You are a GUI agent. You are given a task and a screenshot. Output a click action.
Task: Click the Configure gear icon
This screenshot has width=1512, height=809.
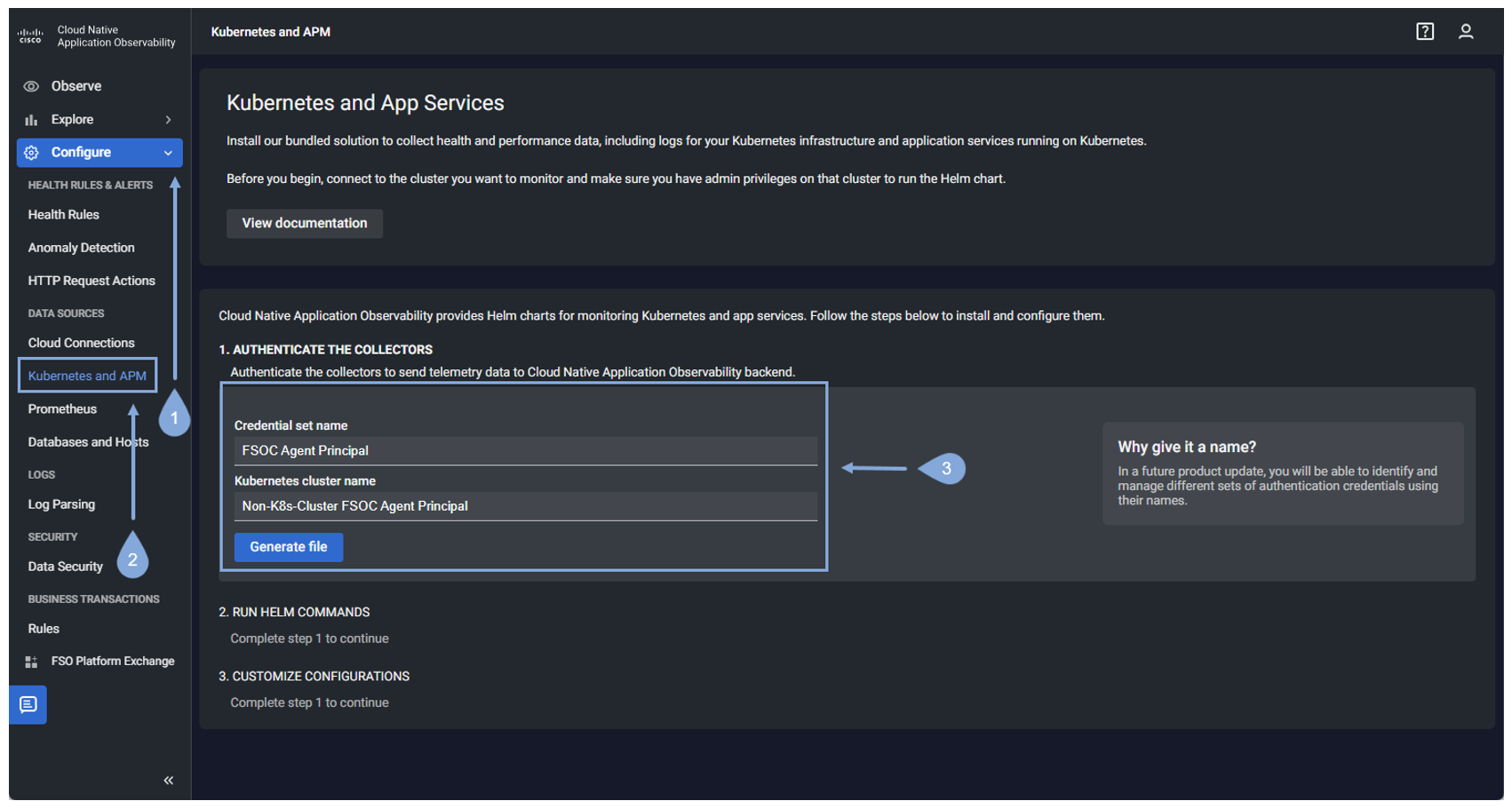click(31, 153)
